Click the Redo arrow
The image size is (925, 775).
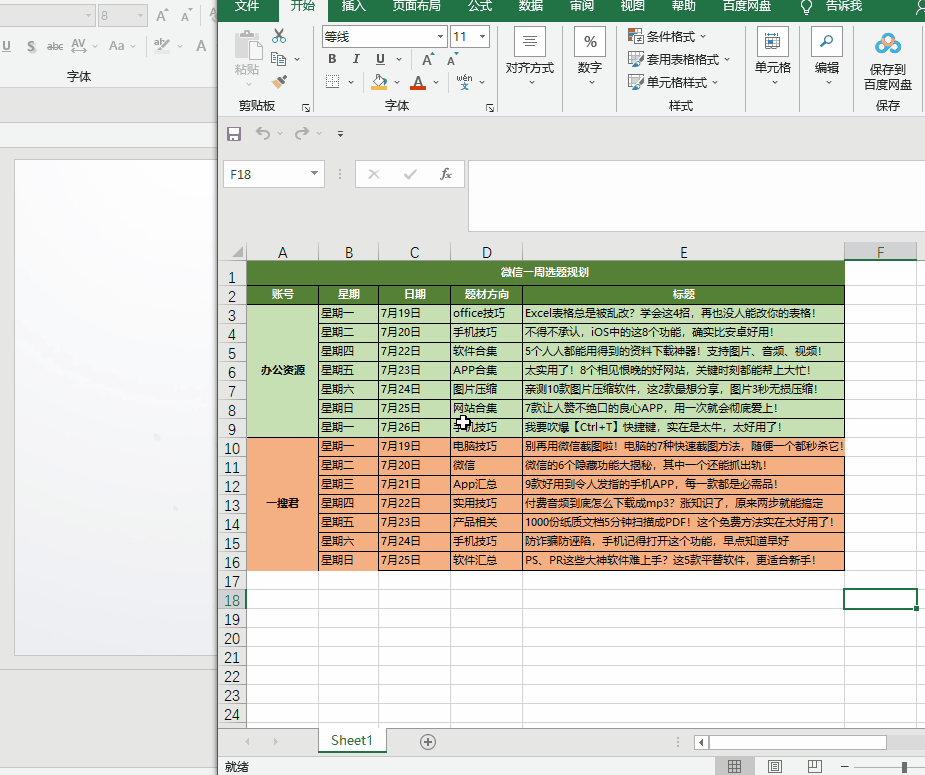(301, 134)
